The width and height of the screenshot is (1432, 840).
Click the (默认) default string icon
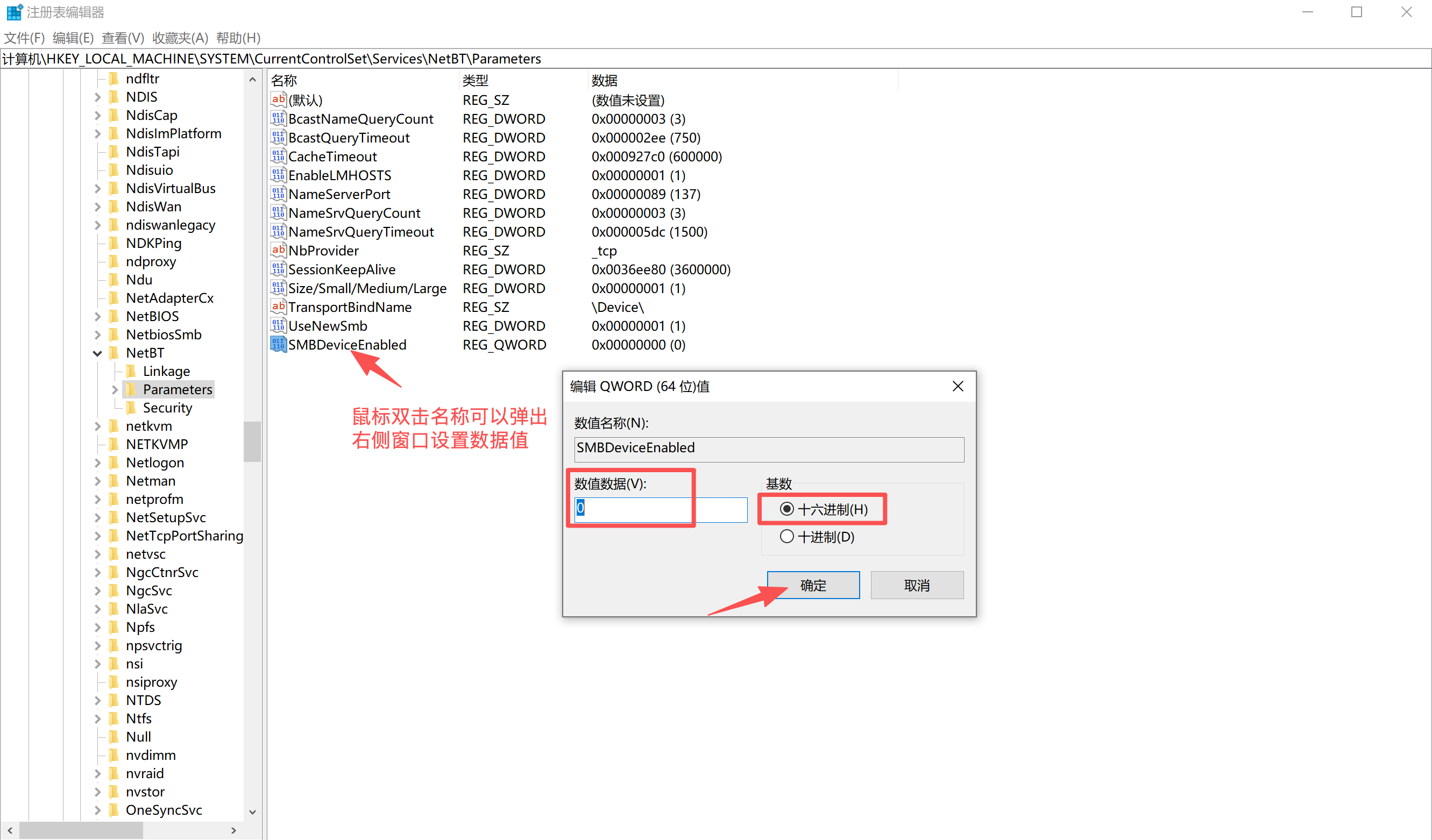coord(278,100)
